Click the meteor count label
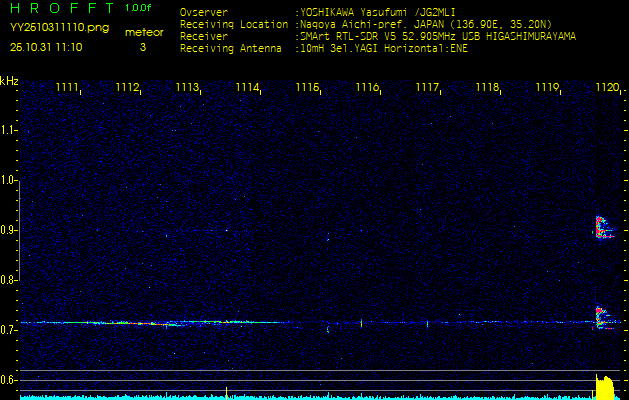Screen dimensions: 629x400 (x=146, y=32)
